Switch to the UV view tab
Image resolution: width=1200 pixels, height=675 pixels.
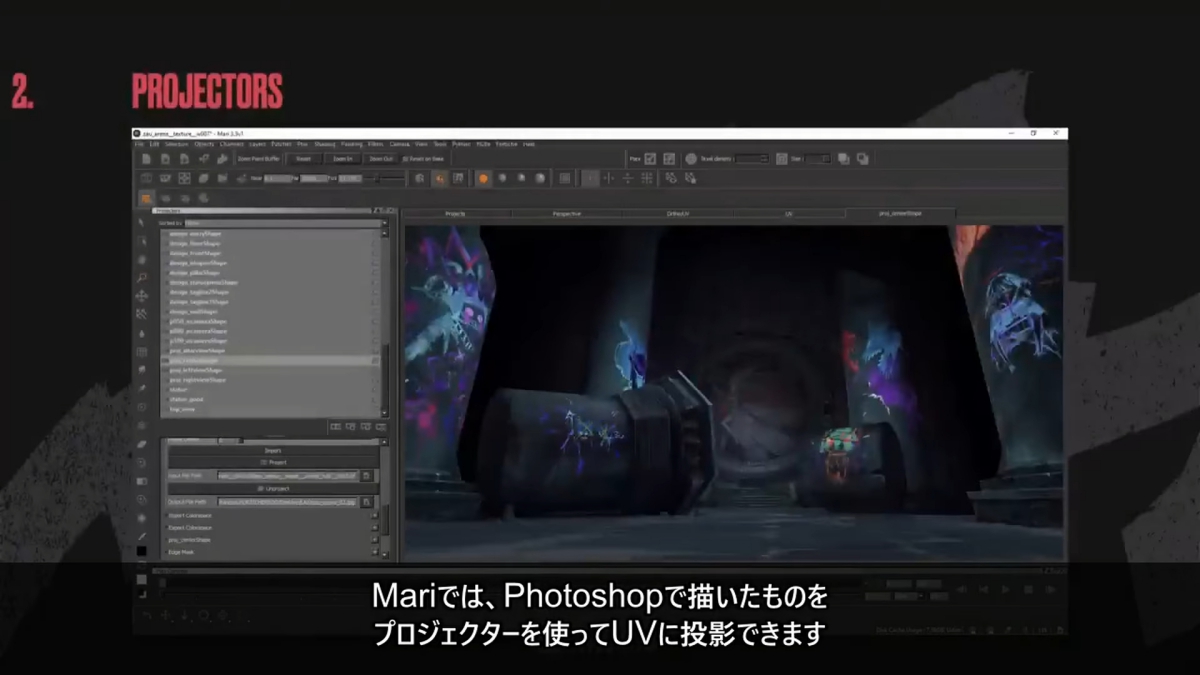(788, 213)
